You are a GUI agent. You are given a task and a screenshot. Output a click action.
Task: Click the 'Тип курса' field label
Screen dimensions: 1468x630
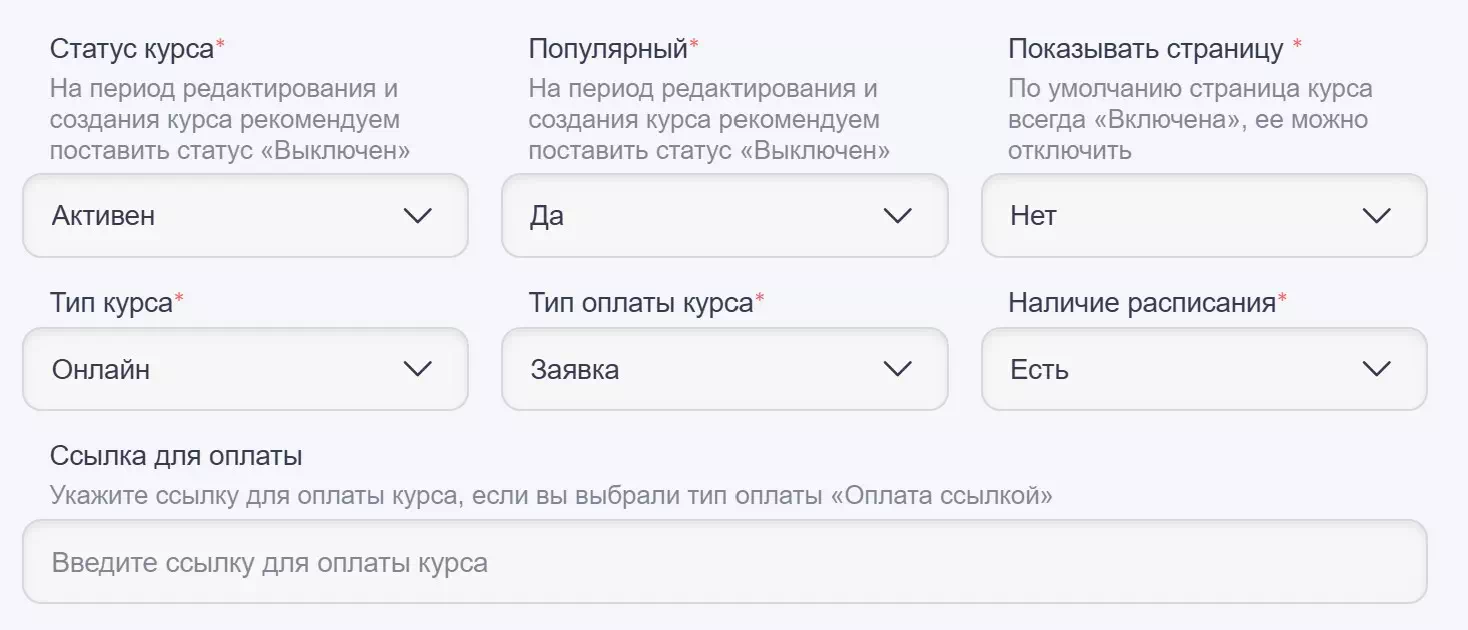(111, 302)
